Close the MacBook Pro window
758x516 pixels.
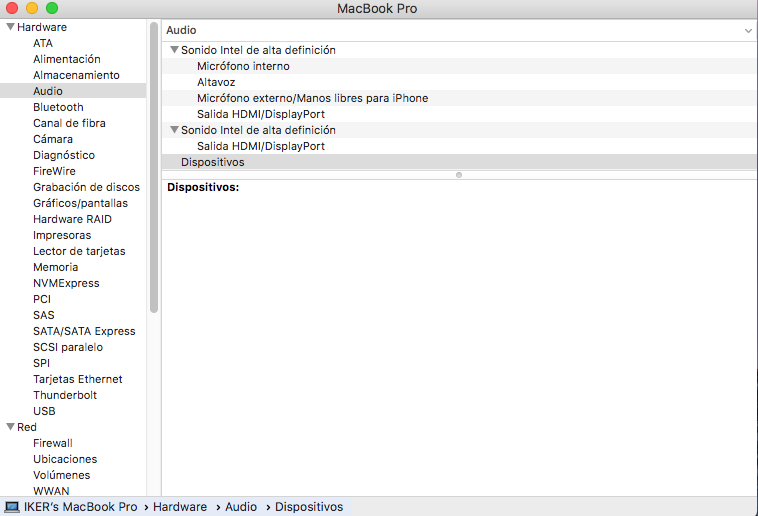[x=12, y=8]
